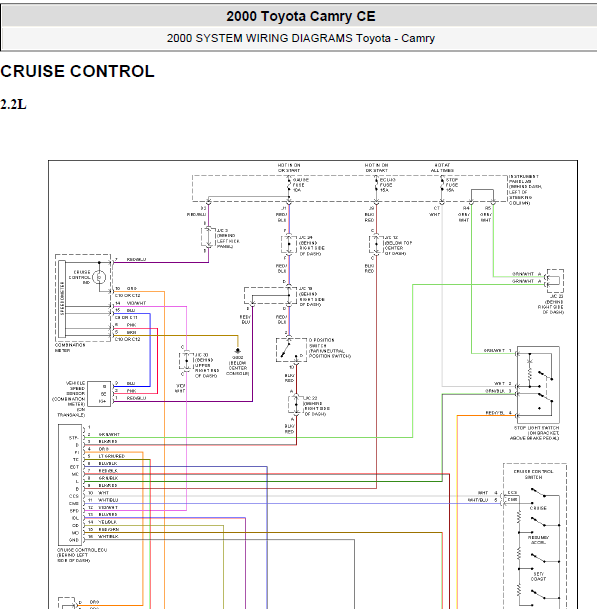Click the 'CRUISE CONTROL SWITCH' label

[533, 474]
